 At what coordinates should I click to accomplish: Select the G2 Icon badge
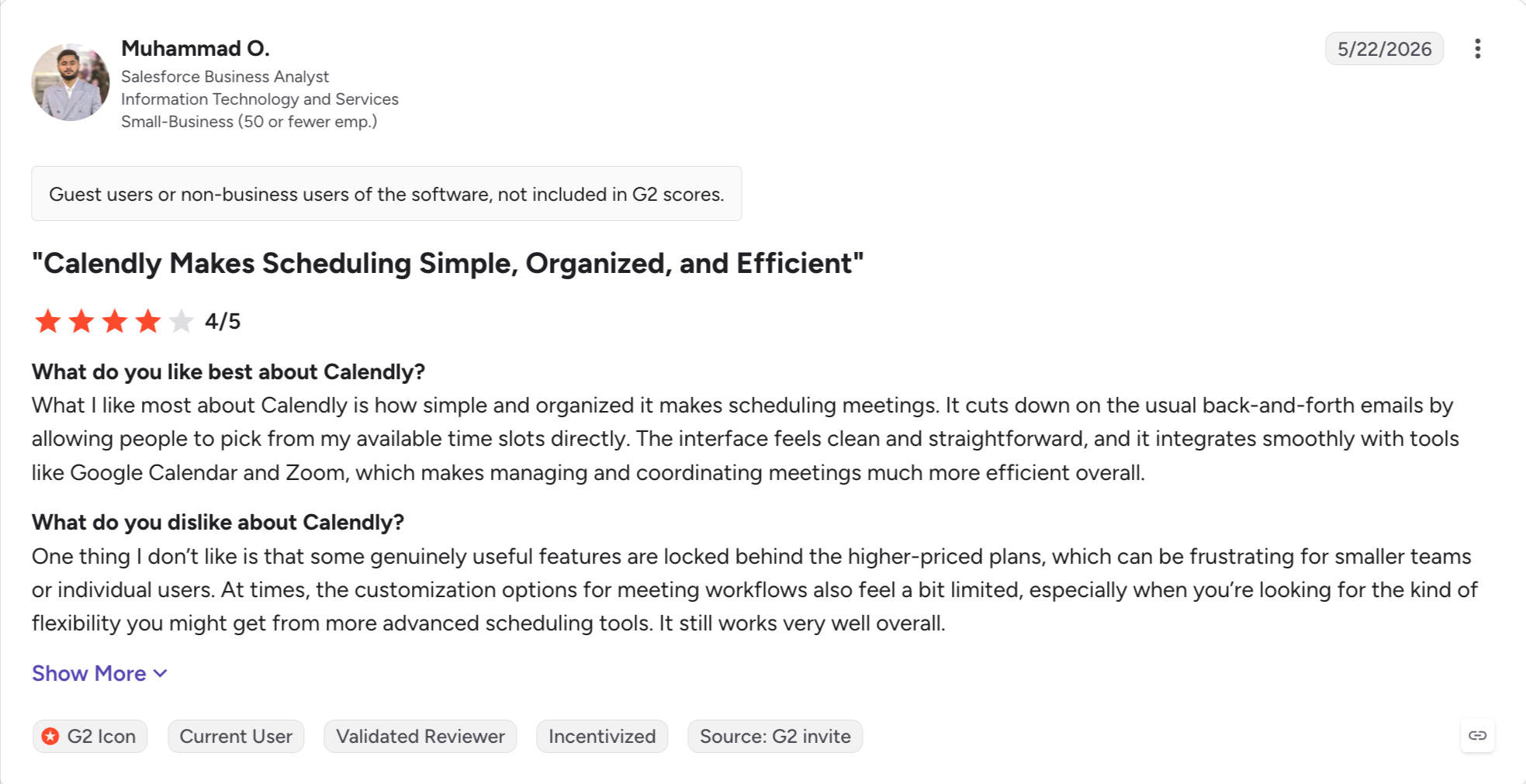coord(90,736)
